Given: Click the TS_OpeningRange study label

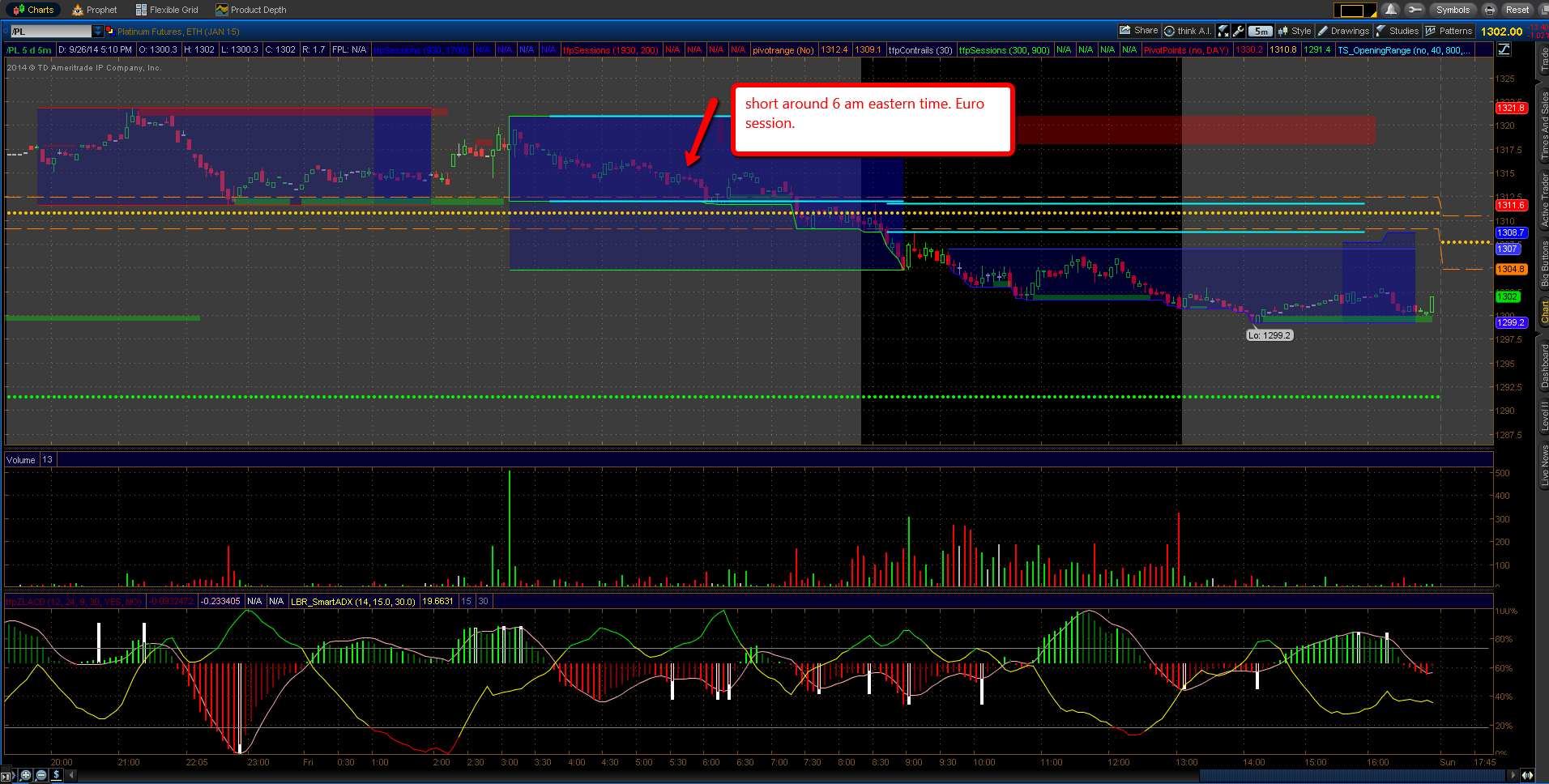Looking at the screenshot, I should pos(1404,49).
